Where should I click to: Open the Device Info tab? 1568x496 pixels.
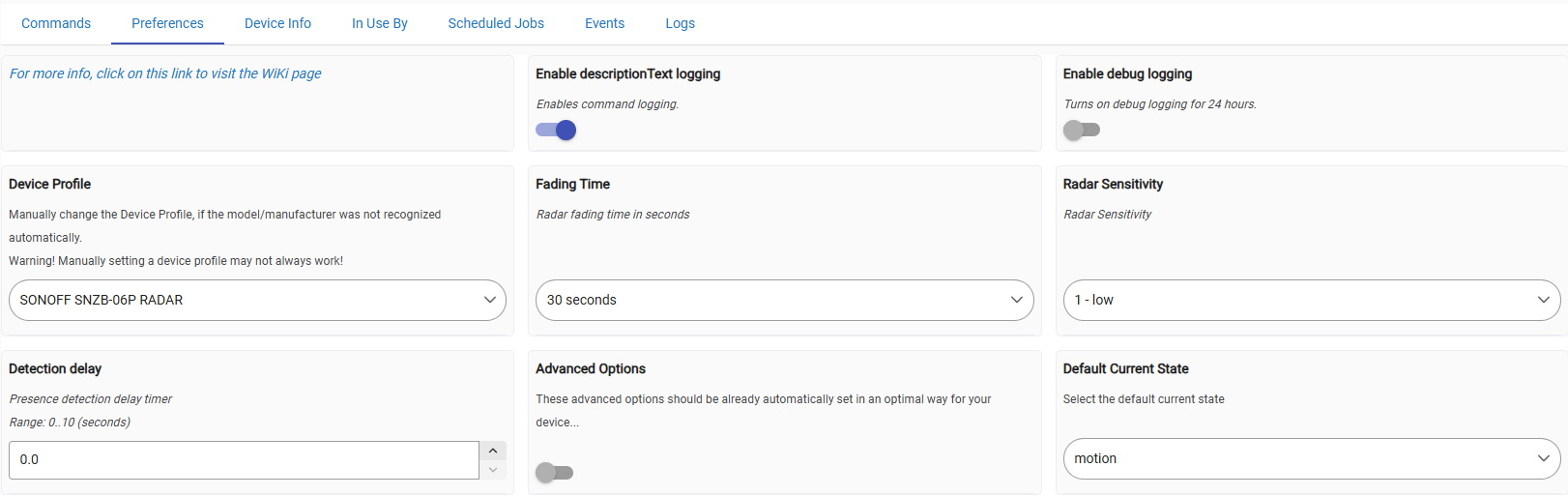(x=277, y=23)
